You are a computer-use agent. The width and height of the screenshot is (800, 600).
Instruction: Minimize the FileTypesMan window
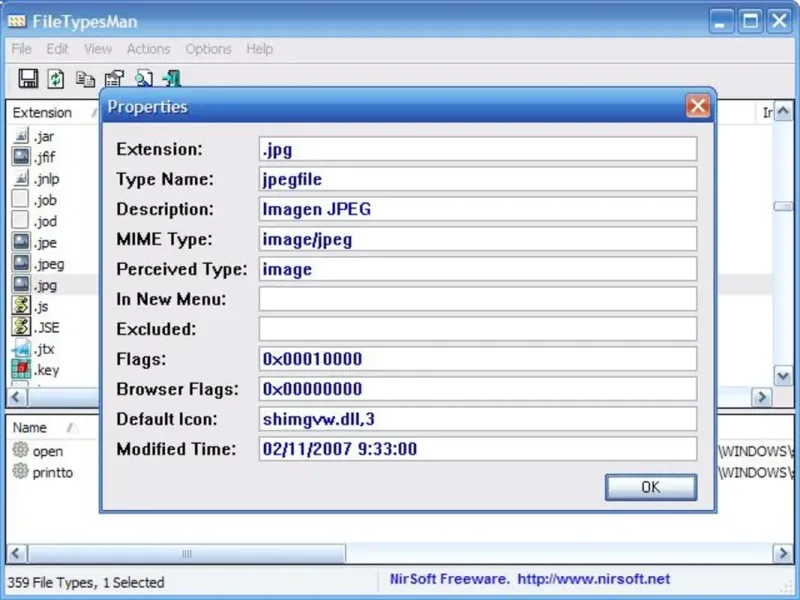pos(721,21)
